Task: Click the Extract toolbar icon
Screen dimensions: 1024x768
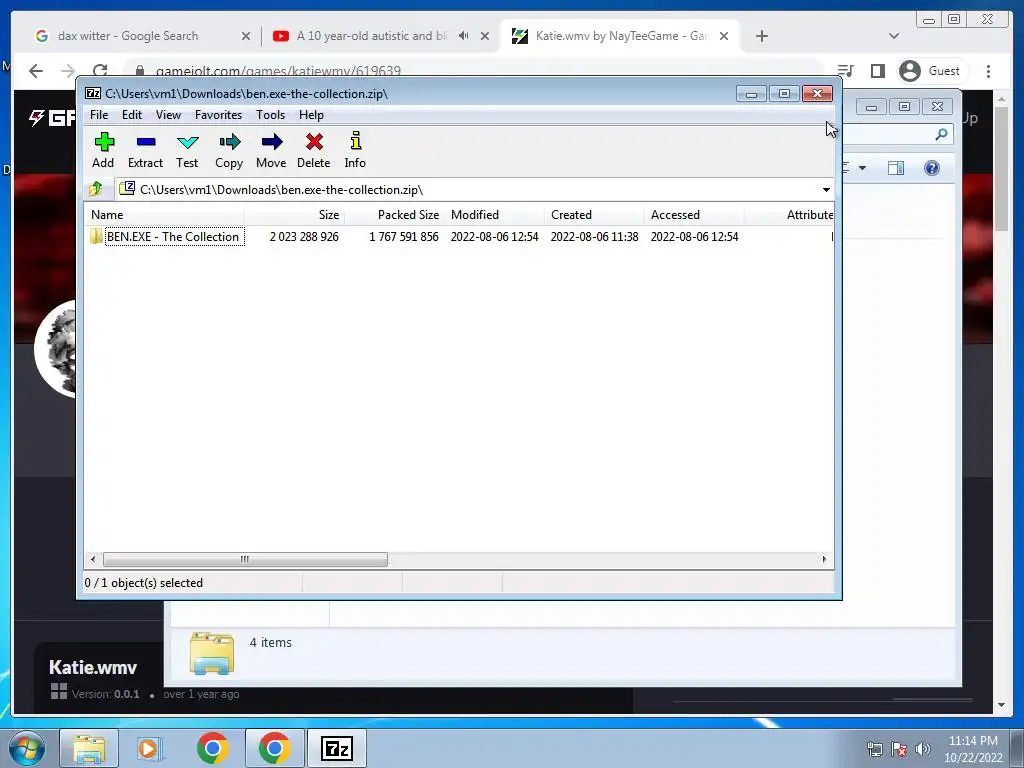Action: 145,150
